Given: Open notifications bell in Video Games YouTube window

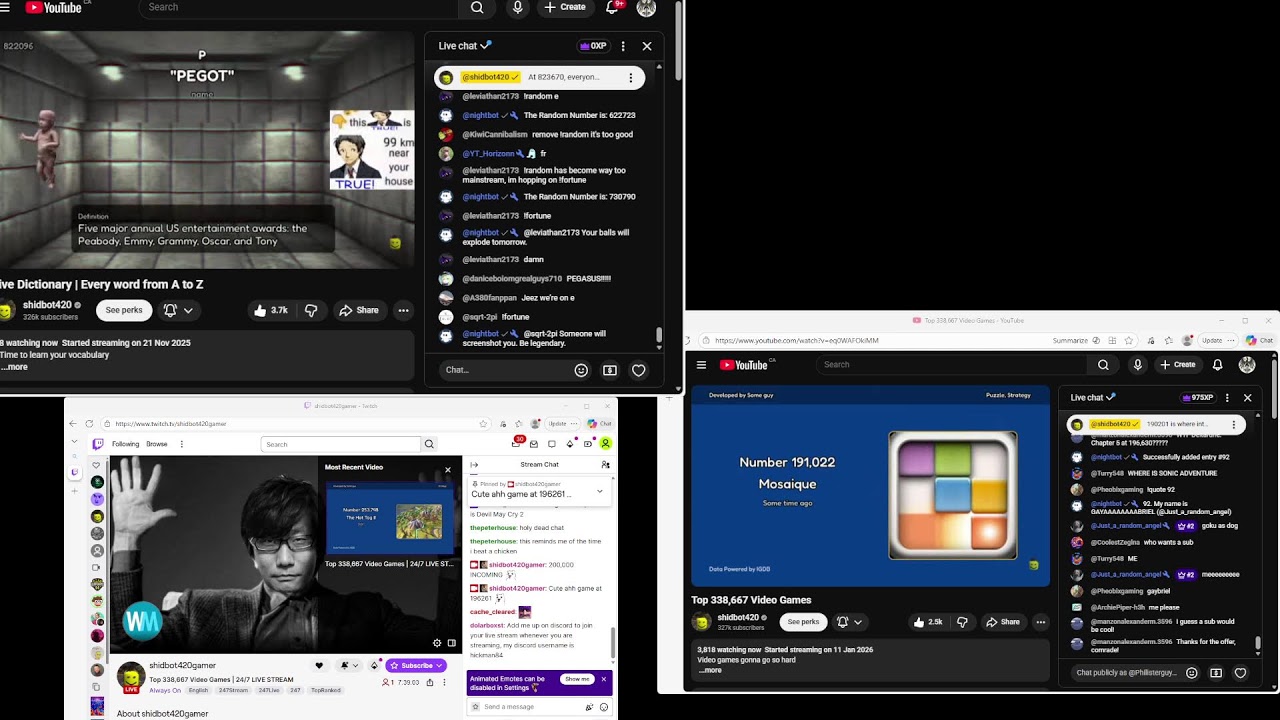Looking at the screenshot, I should [1217, 365].
